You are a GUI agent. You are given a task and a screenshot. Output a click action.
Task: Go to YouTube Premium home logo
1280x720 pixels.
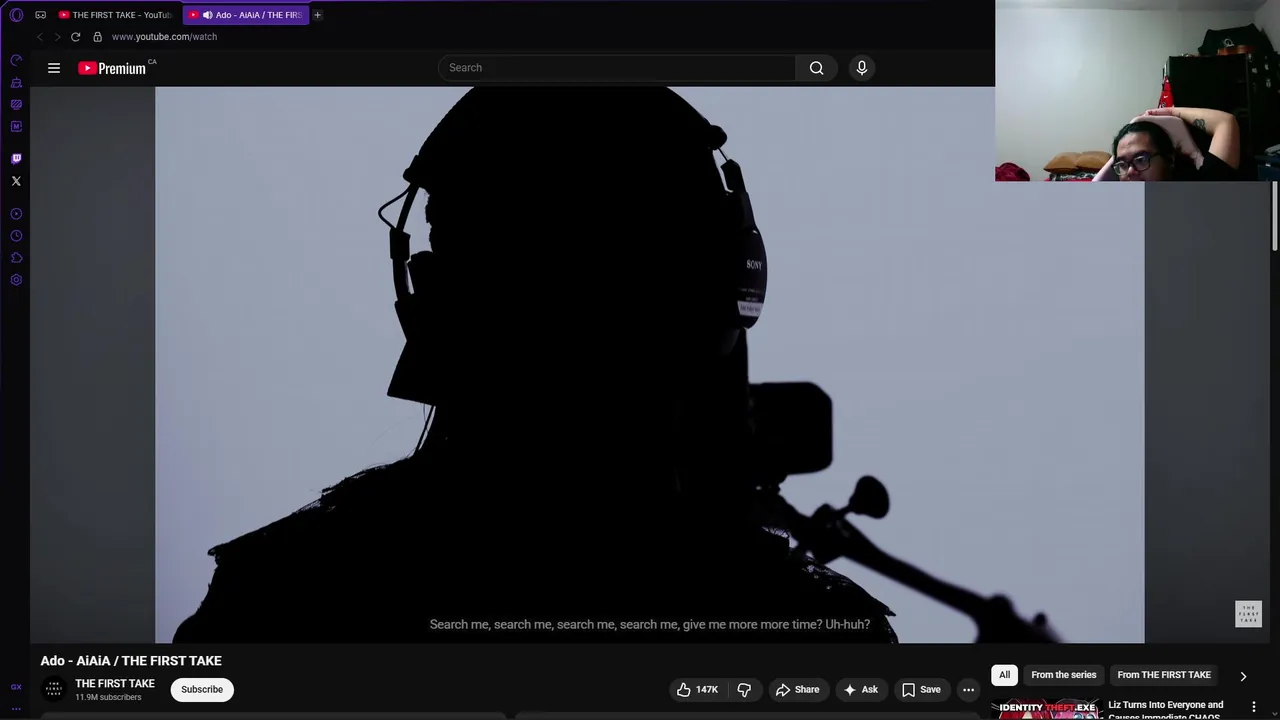point(112,68)
